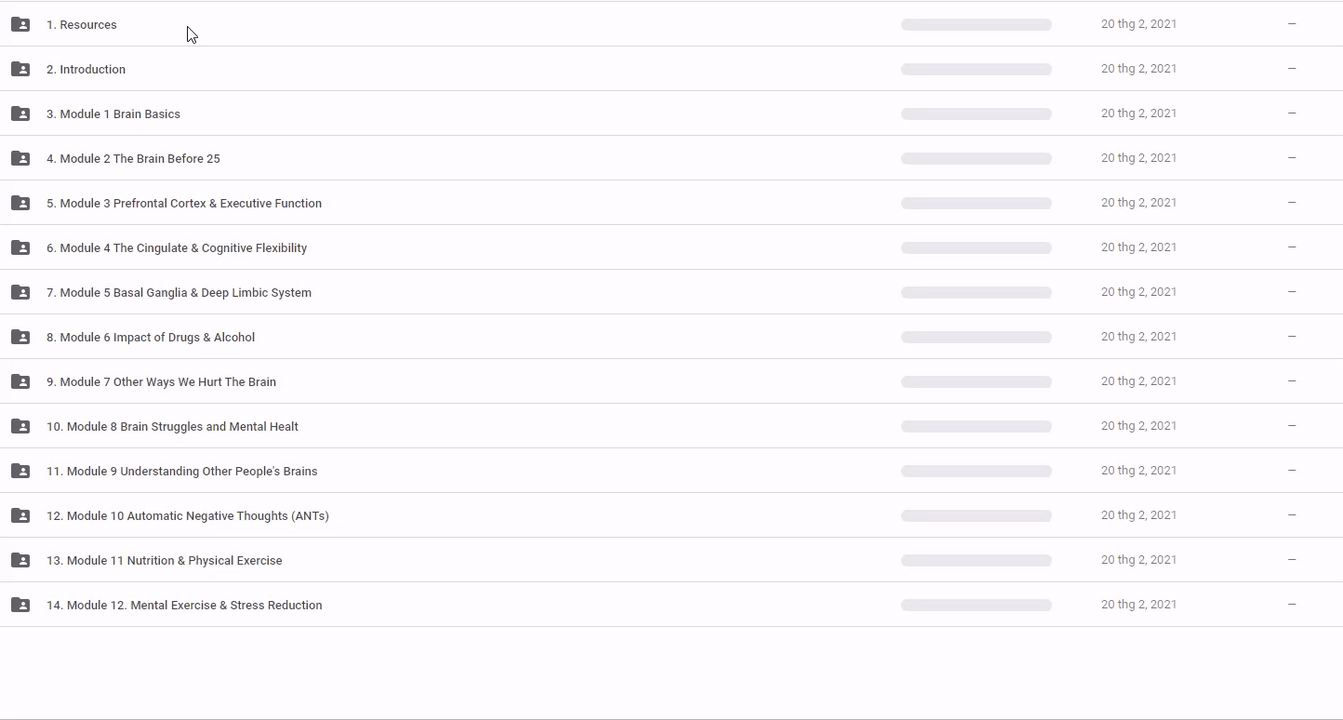Select folder icon for Module 9 Understanding Other People's Brains
This screenshot has width=1343, height=720.
point(20,471)
